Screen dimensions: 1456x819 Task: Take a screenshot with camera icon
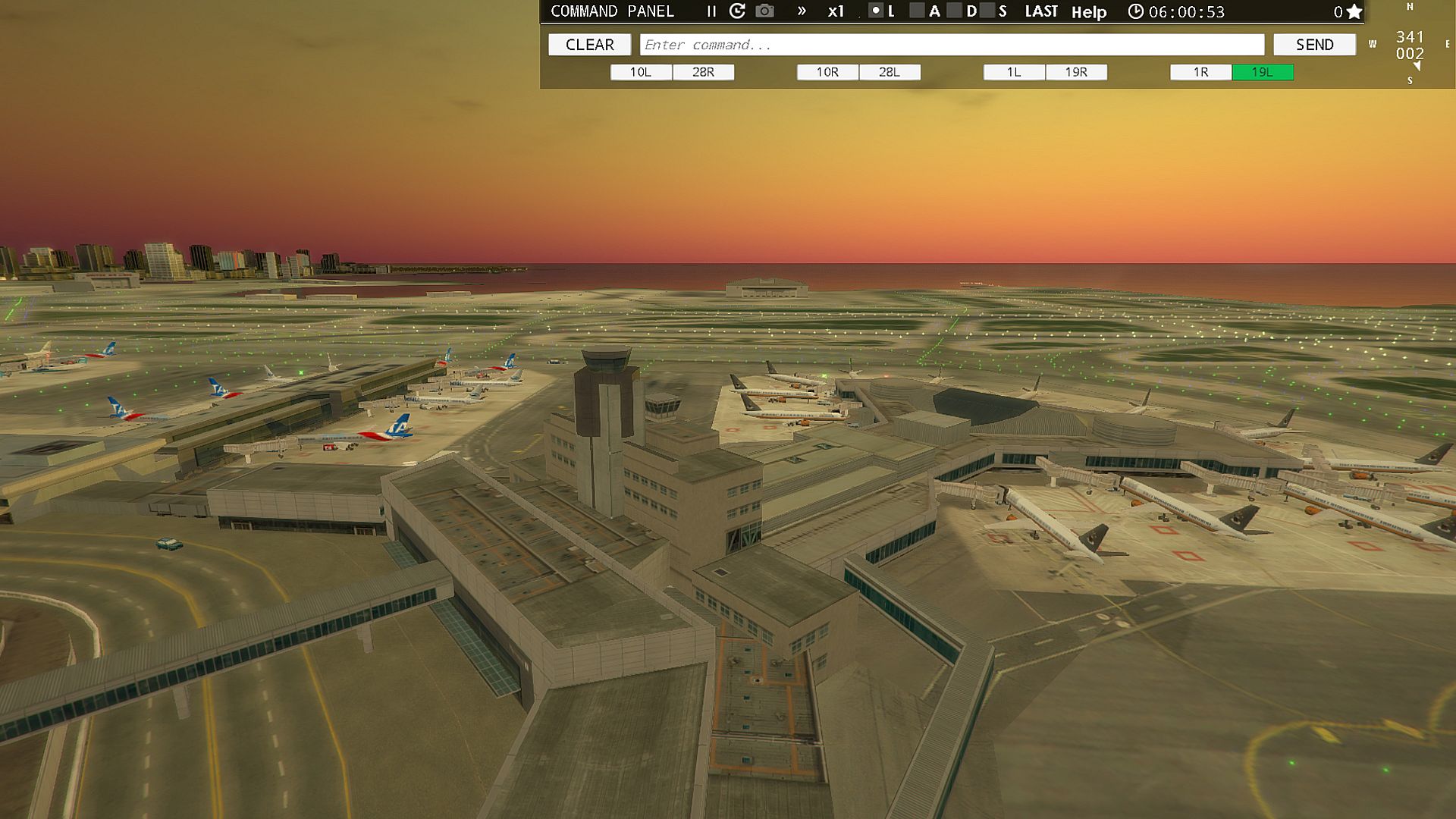[765, 11]
